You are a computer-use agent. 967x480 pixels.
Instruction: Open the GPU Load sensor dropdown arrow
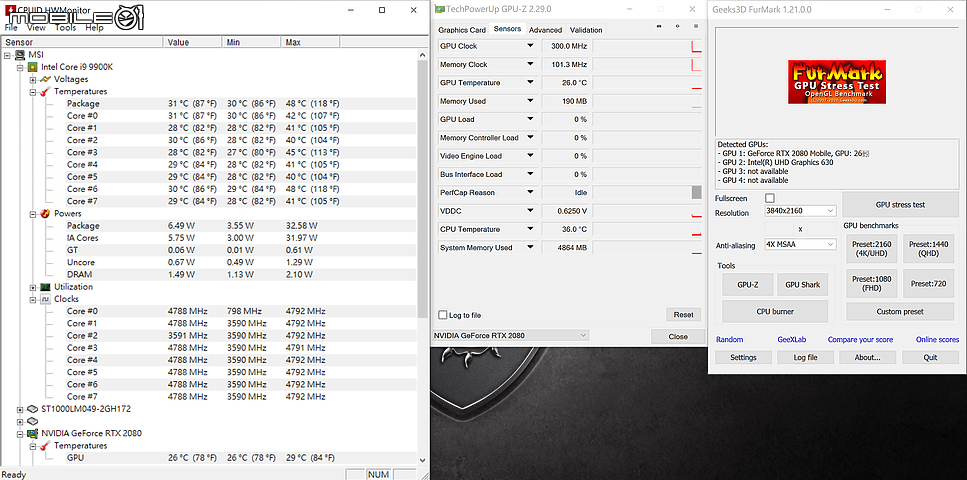pyautogui.click(x=530, y=119)
